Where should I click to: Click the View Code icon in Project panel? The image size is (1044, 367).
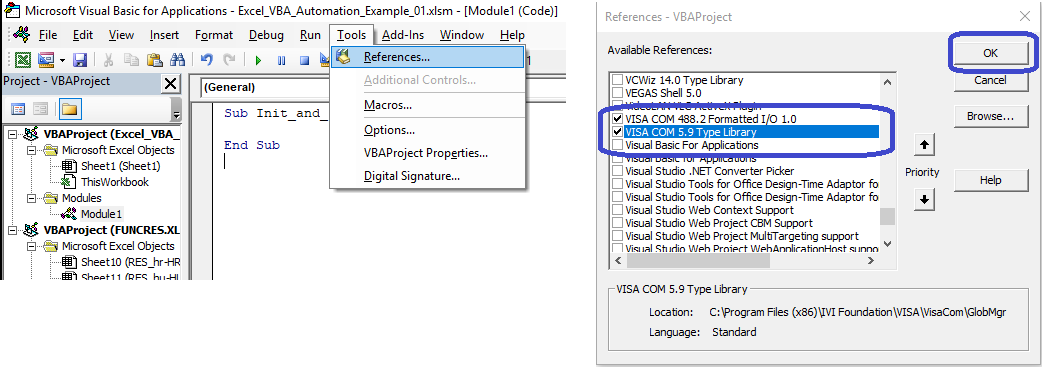[x=18, y=109]
